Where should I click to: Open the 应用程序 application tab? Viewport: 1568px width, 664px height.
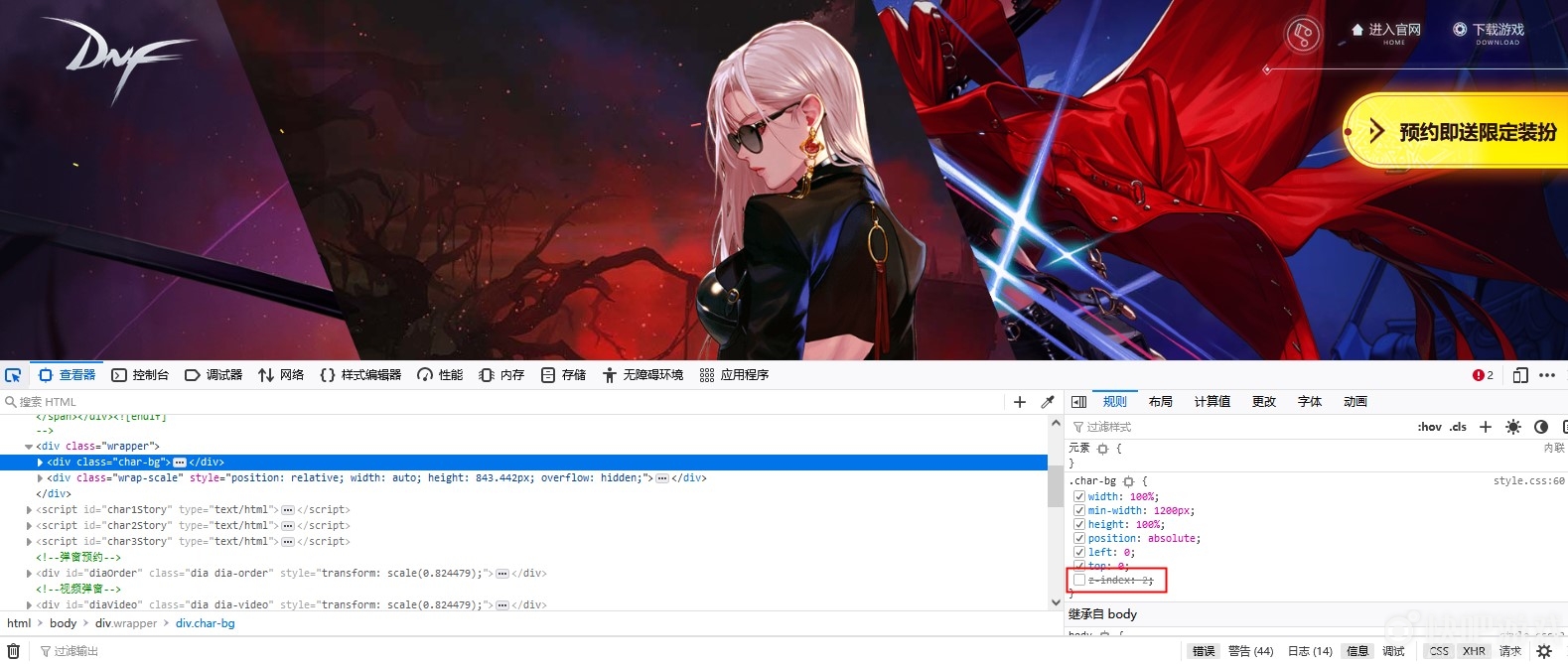click(734, 375)
